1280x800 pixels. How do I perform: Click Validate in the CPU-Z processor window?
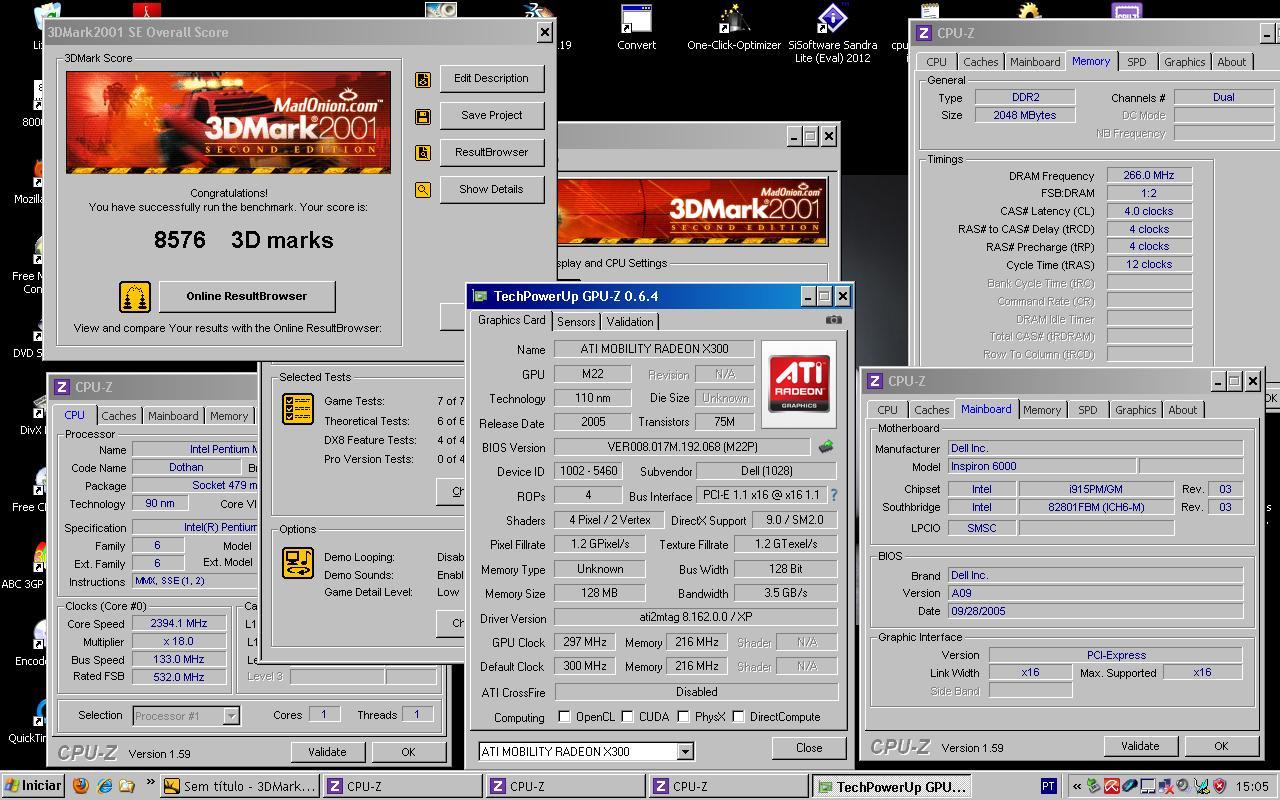(x=327, y=752)
